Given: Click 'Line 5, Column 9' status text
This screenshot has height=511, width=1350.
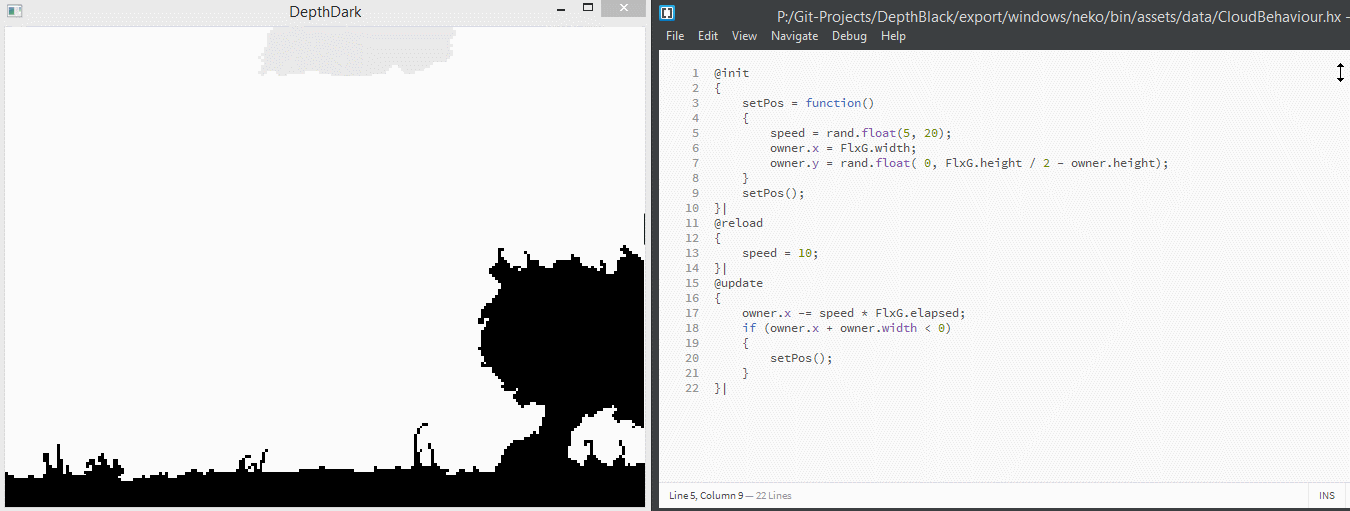Looking at the screenshot, I should point(706,496).
